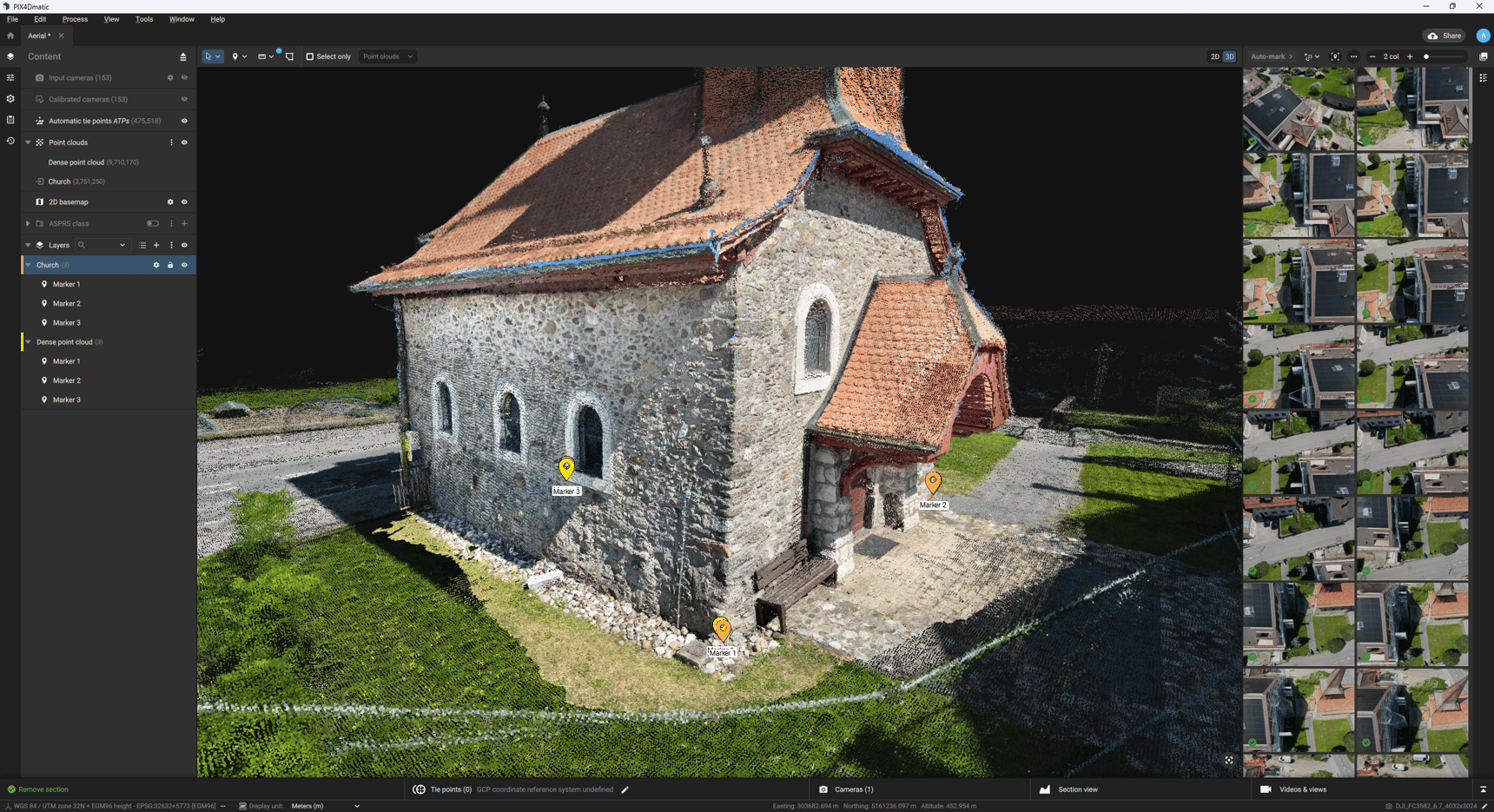Toggle Input cameras visibility

coord(184,77)
